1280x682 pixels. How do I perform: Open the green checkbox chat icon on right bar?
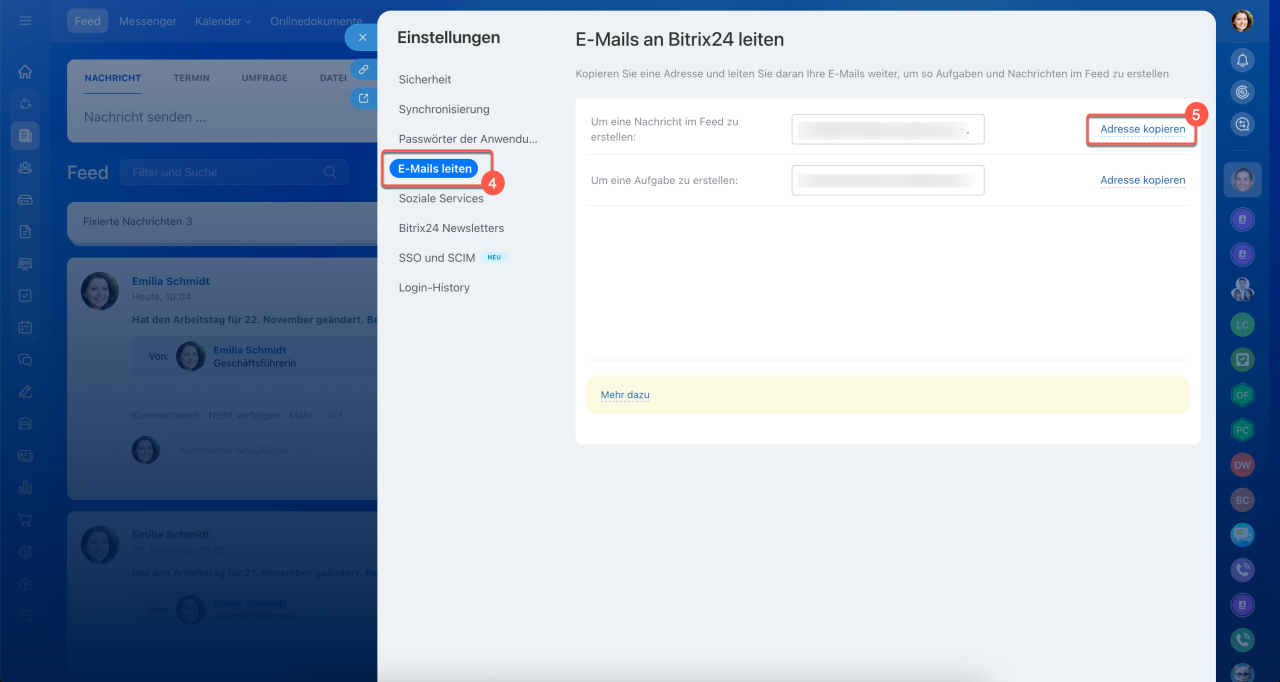(x=1242, y=360)
